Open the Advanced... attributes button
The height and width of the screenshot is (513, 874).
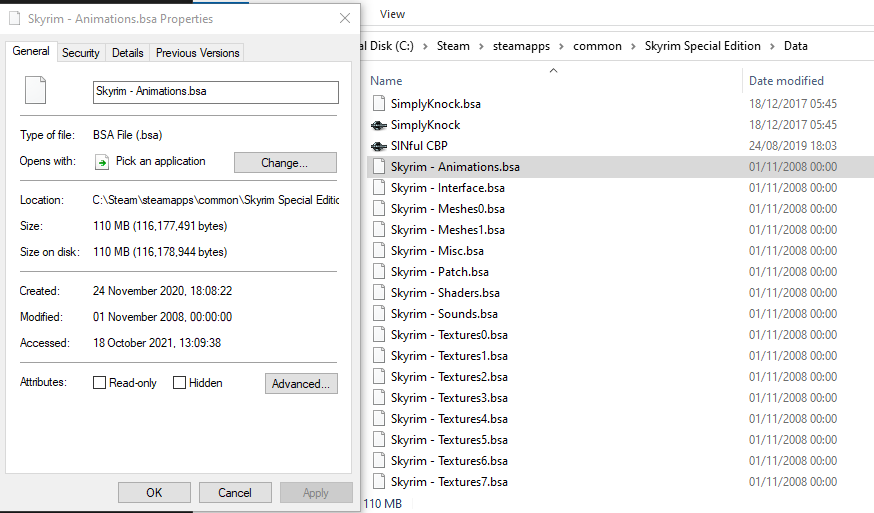pyautogui.click(x=301, y=384)
